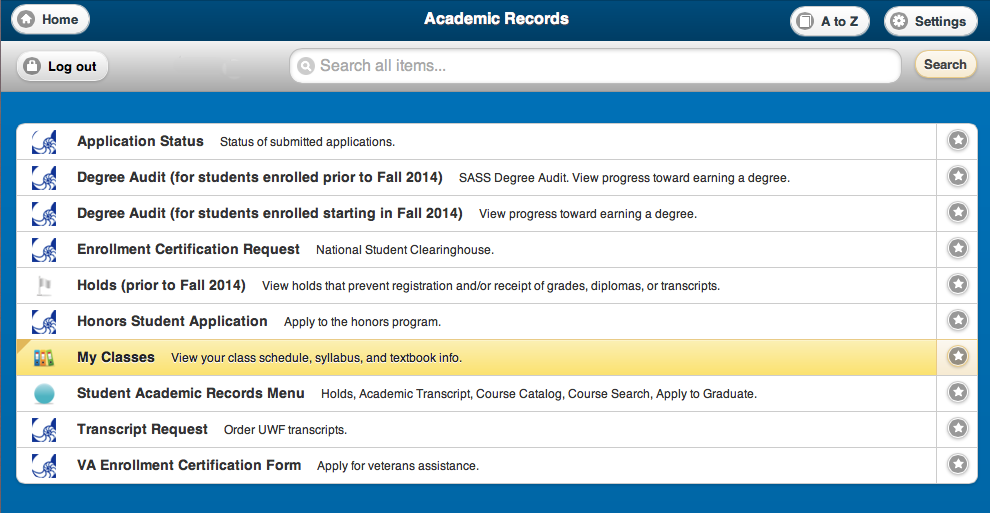The height and width of the screenshot is (513, 990).
Task: Click the flag icon next to Holds
Action: (44, 286)
